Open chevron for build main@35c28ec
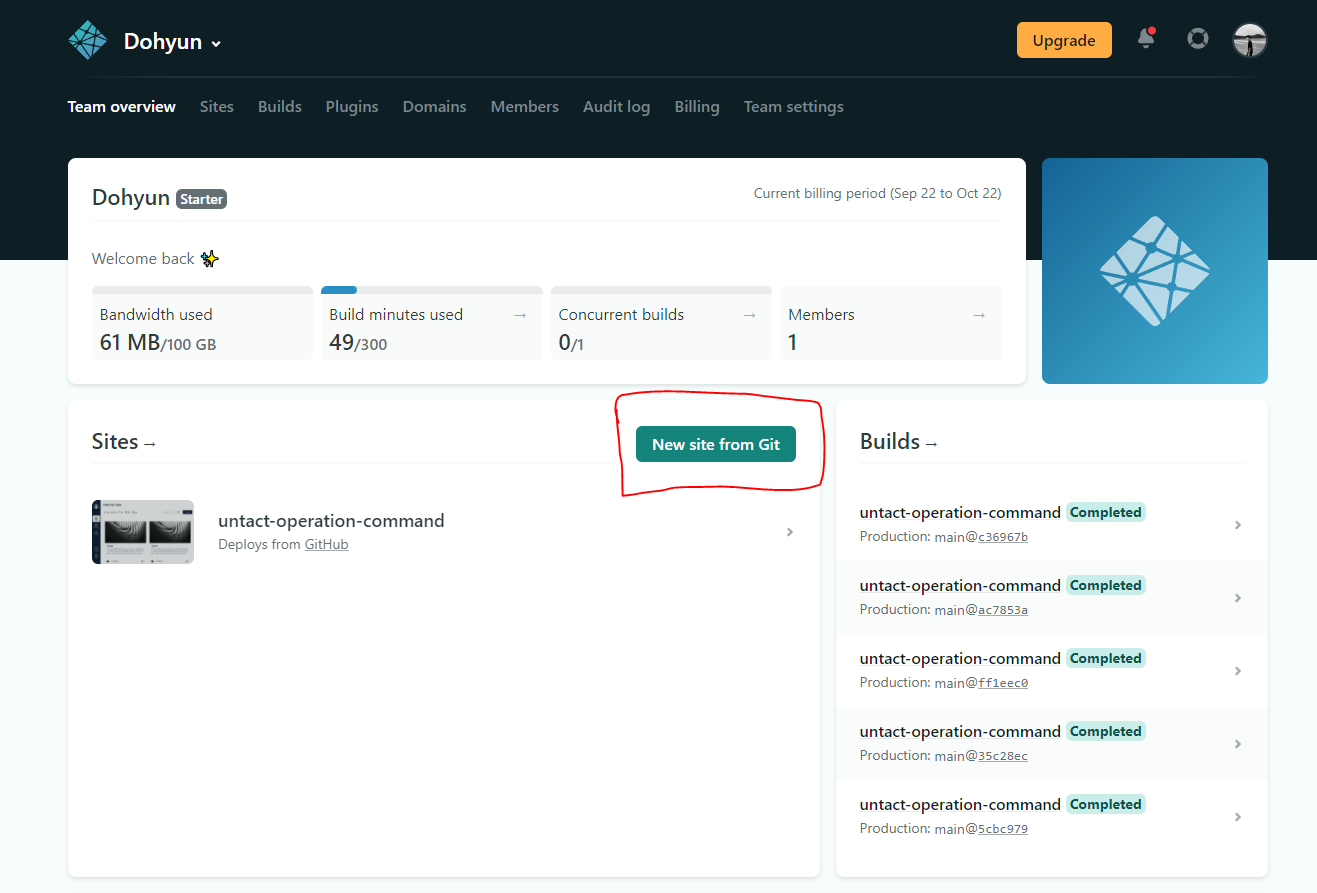Image resolution: width=1317 pixels, height=893 pixels. coord(1238,744)
